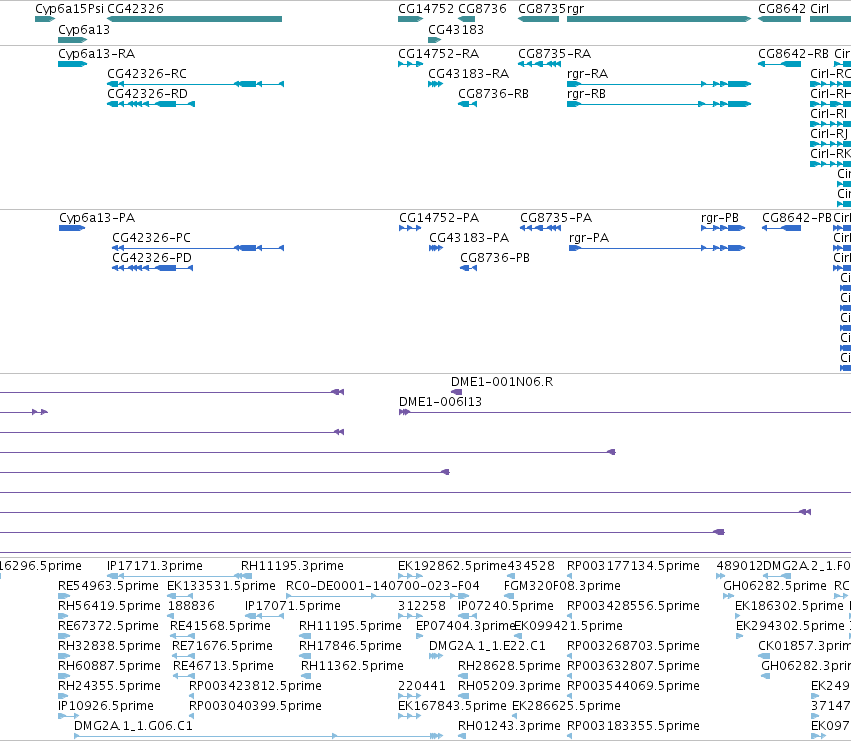The width and height of the screenshot is (851, 741).
Task: Select the RP003177134.5prime EST
Action: coord(569,576)
